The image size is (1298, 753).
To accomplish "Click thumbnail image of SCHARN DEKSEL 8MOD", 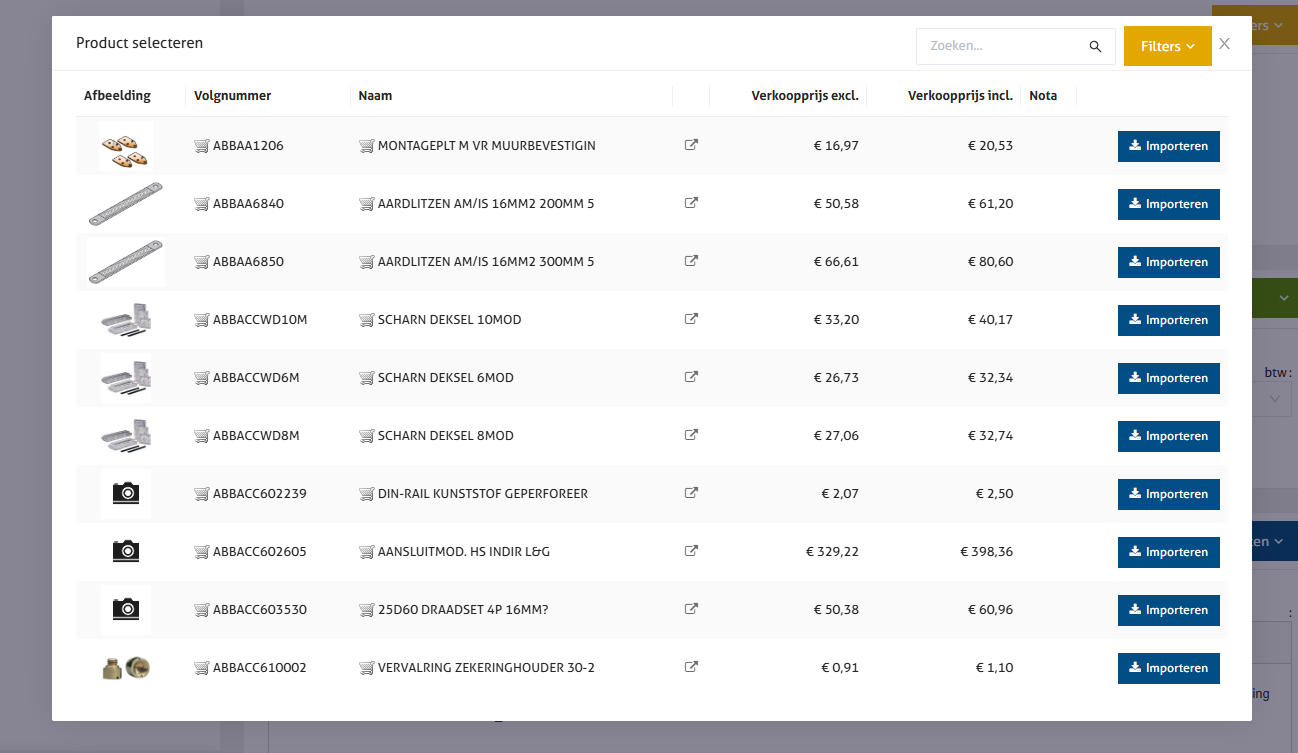I will coord(126,436).
